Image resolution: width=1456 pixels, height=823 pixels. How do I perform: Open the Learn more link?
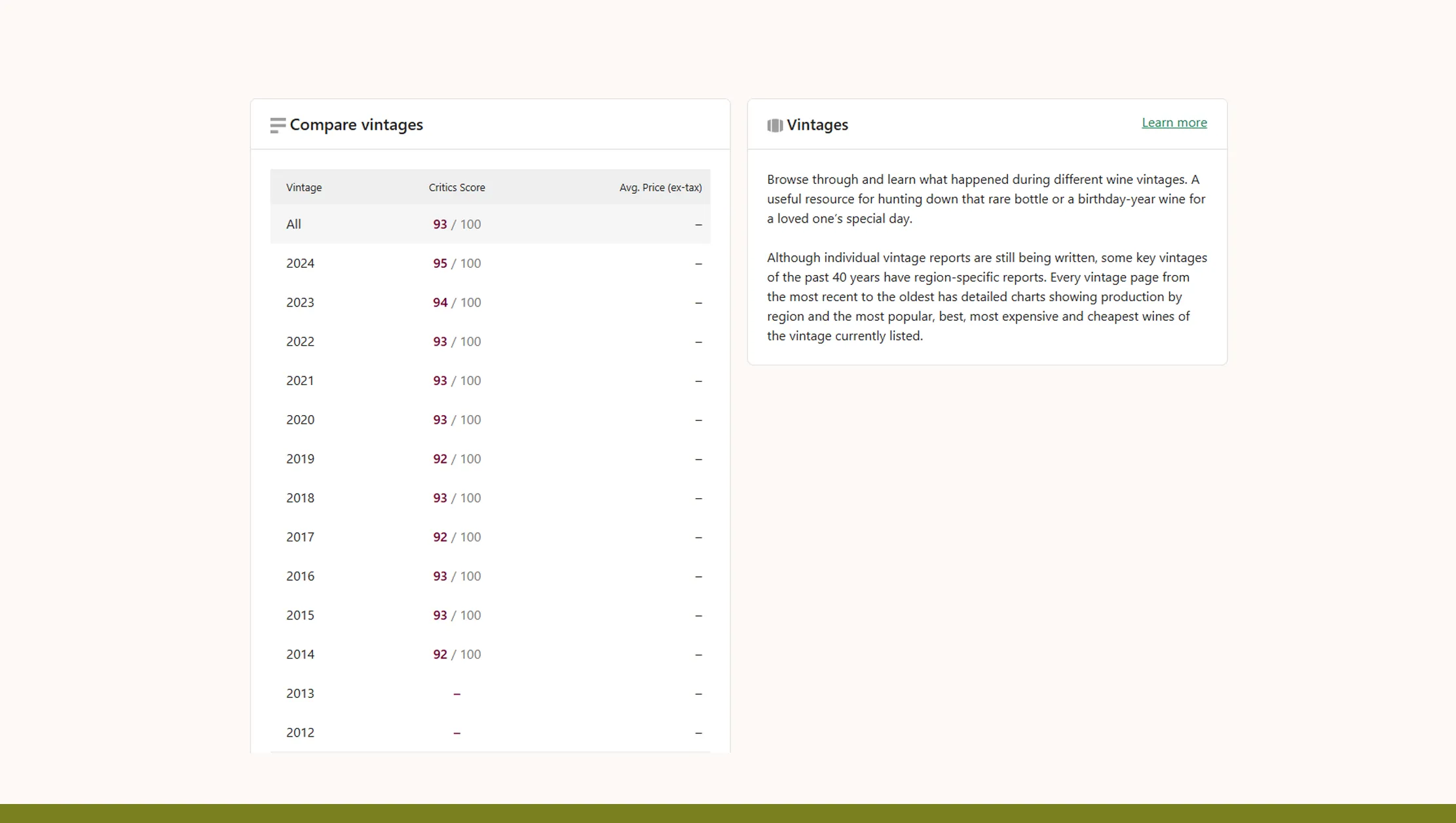click(x=1174, y=122)
